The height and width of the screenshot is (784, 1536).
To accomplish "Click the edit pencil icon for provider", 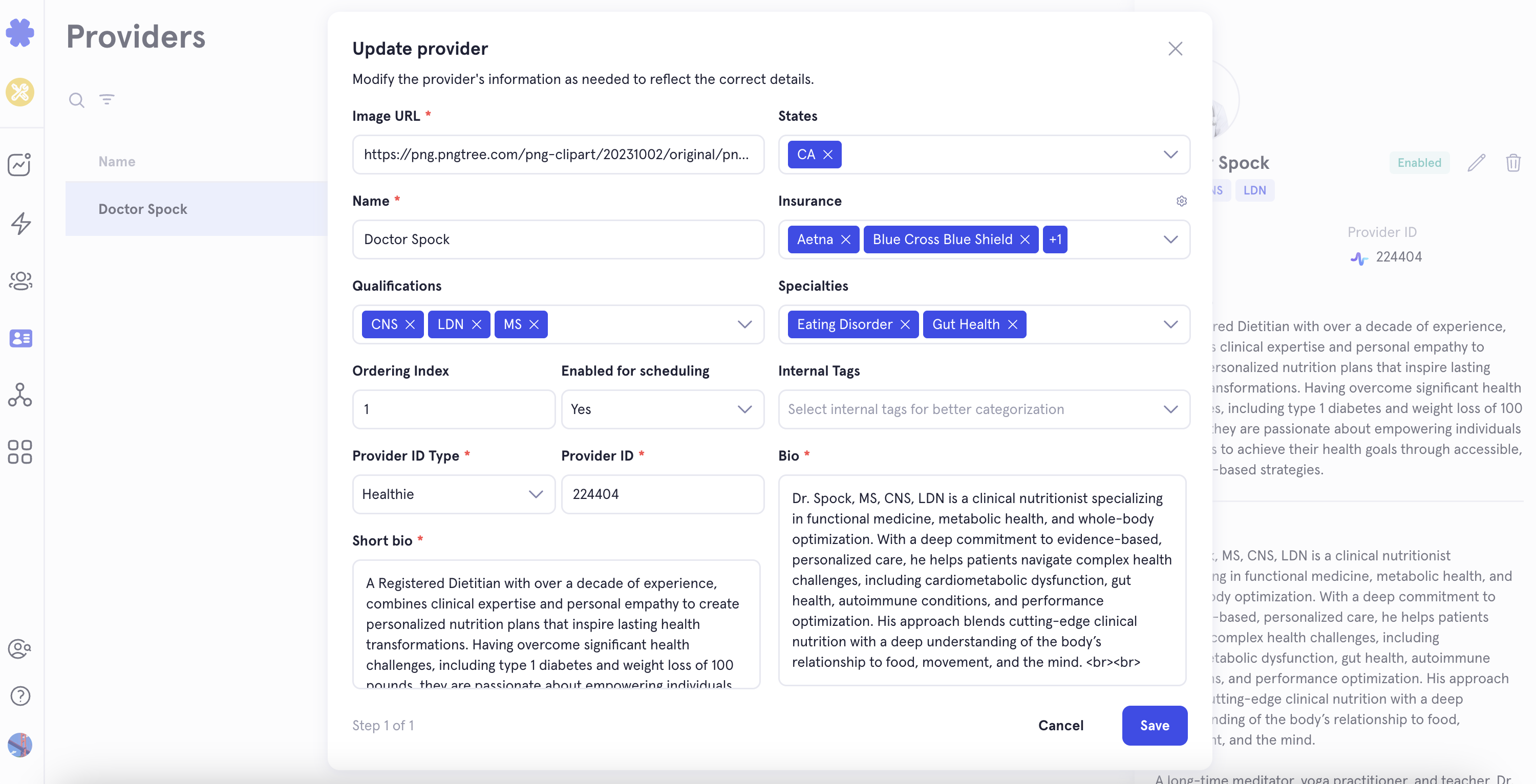I will pos(1477,163).
